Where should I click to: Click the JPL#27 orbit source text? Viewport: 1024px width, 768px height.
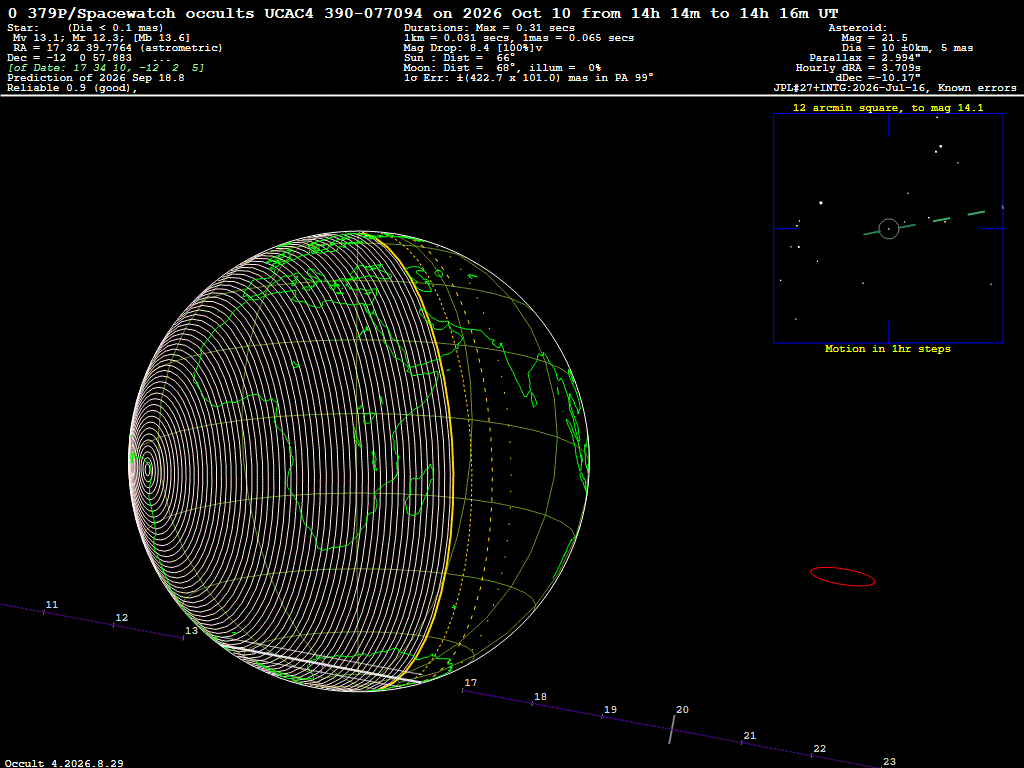[x=895, y=88]
